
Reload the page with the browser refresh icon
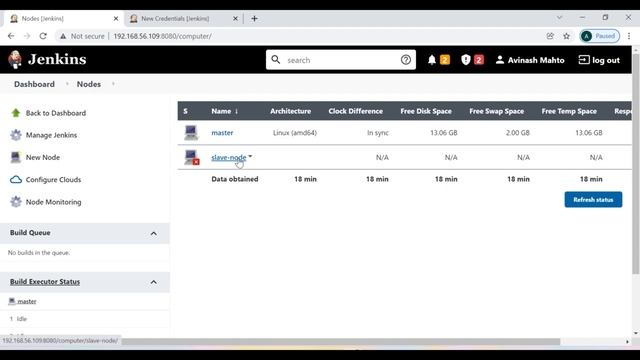(x=43, y=36)
